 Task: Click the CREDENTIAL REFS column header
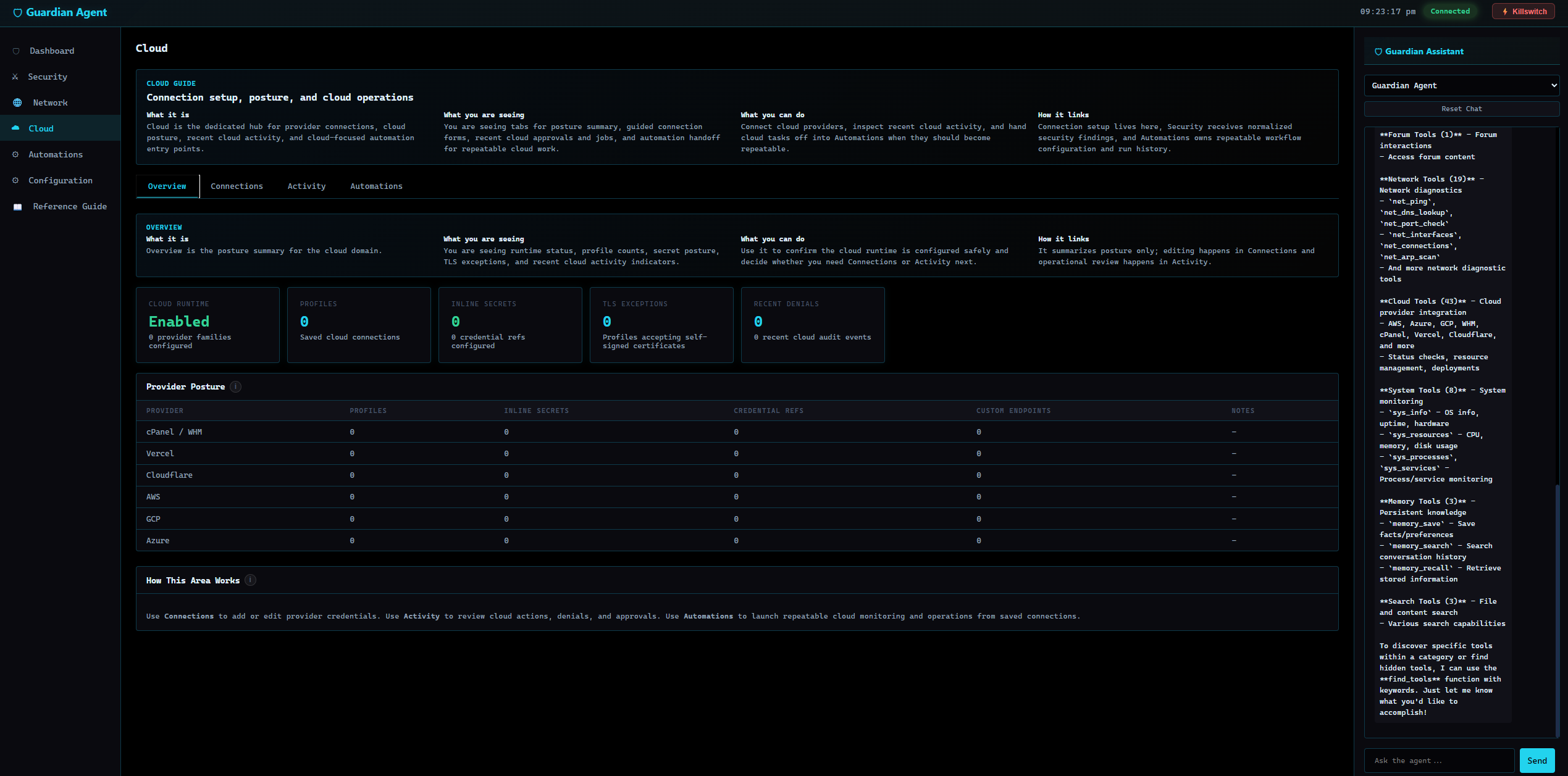[768, 411]
